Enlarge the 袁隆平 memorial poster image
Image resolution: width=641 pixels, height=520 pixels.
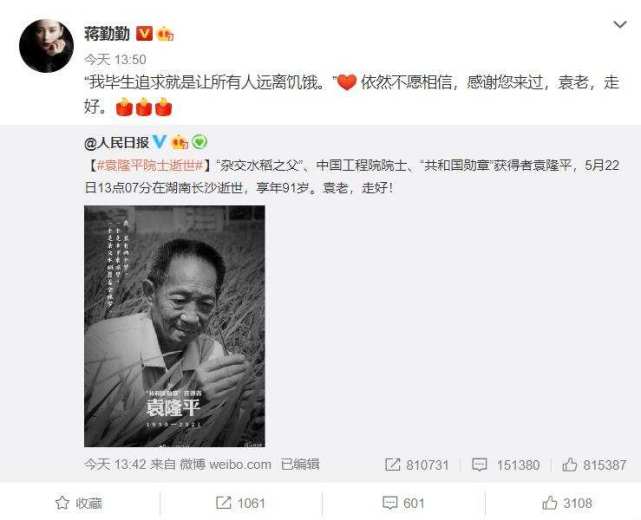tap(175, 326)
